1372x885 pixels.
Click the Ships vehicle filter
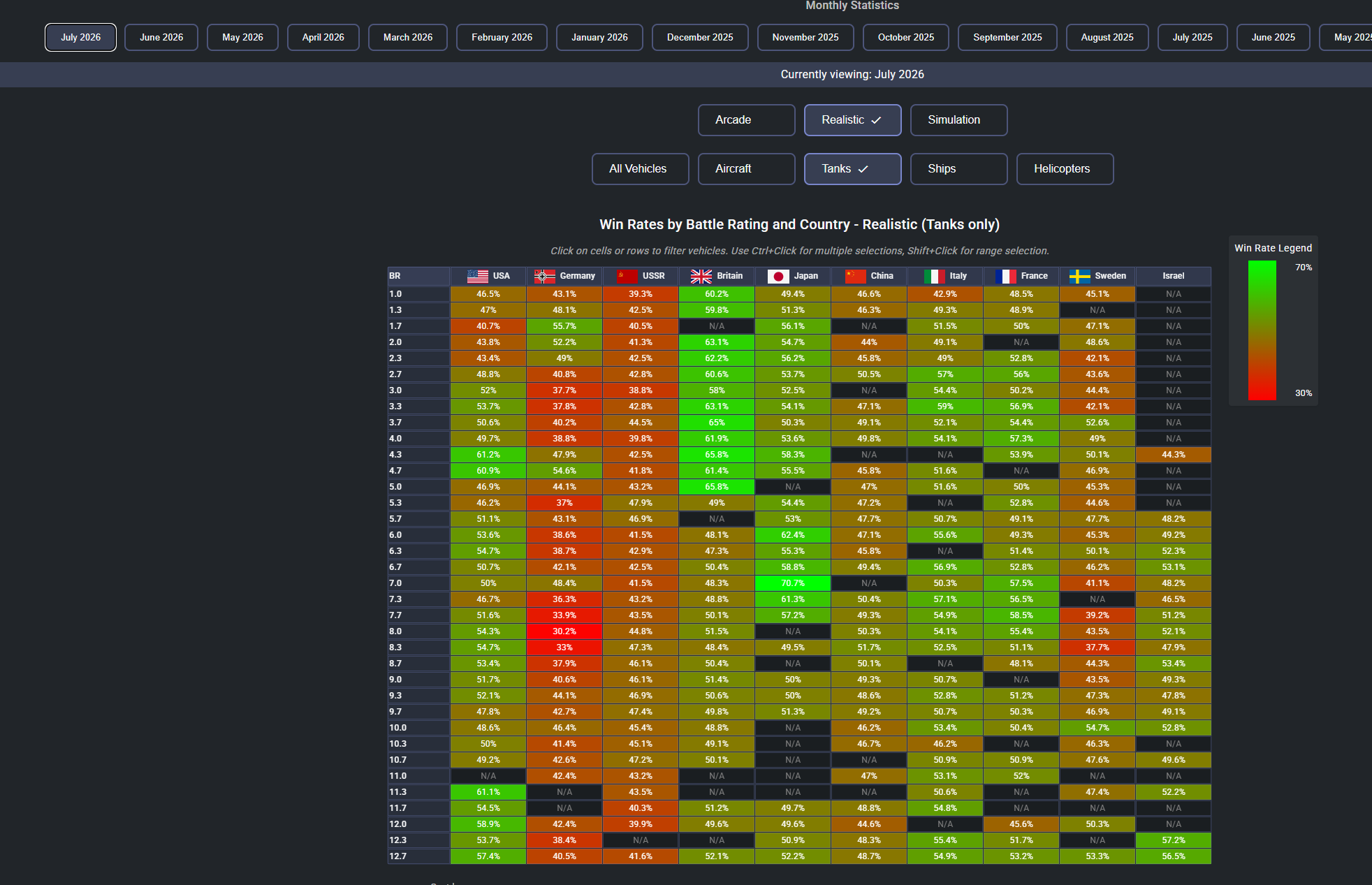coord(958,169)
